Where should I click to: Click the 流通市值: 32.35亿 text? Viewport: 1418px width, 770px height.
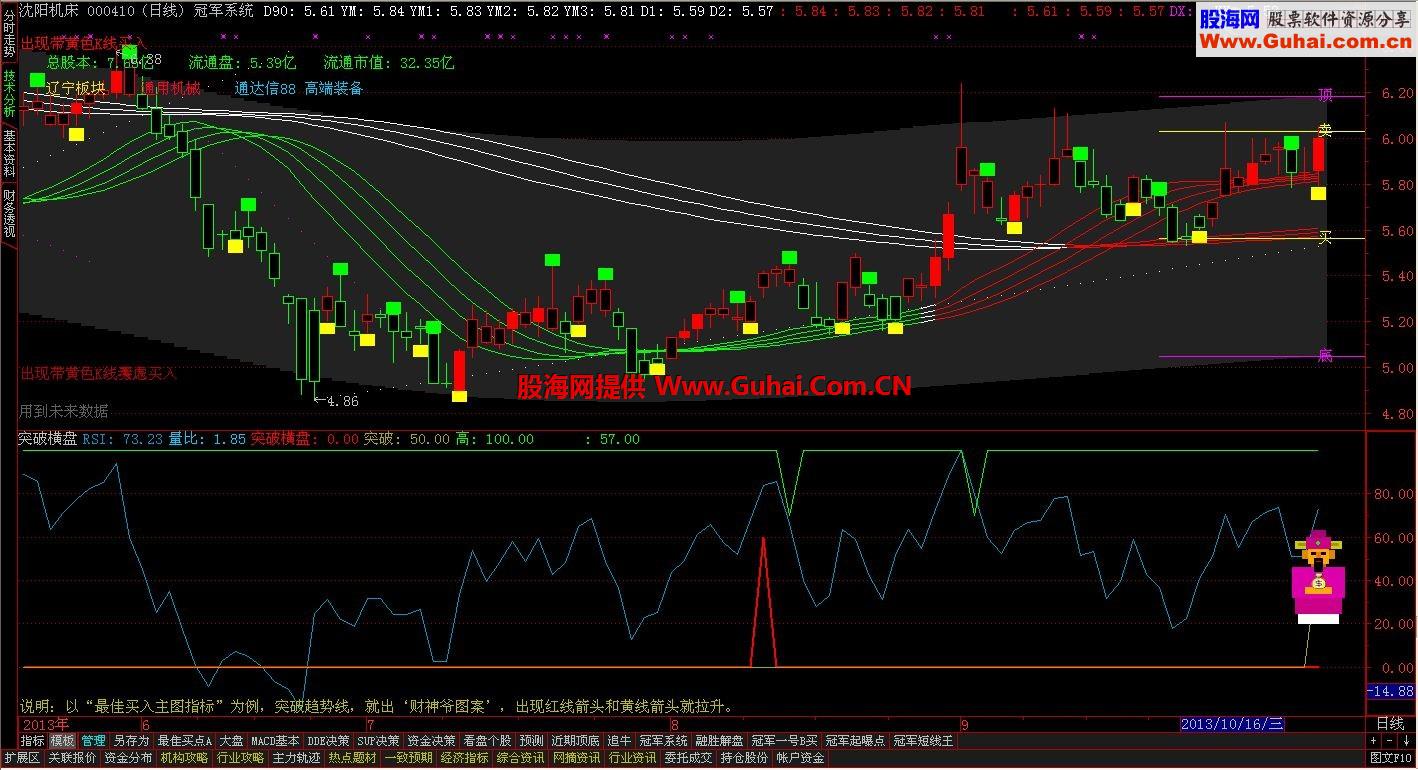tap(389, 62)
